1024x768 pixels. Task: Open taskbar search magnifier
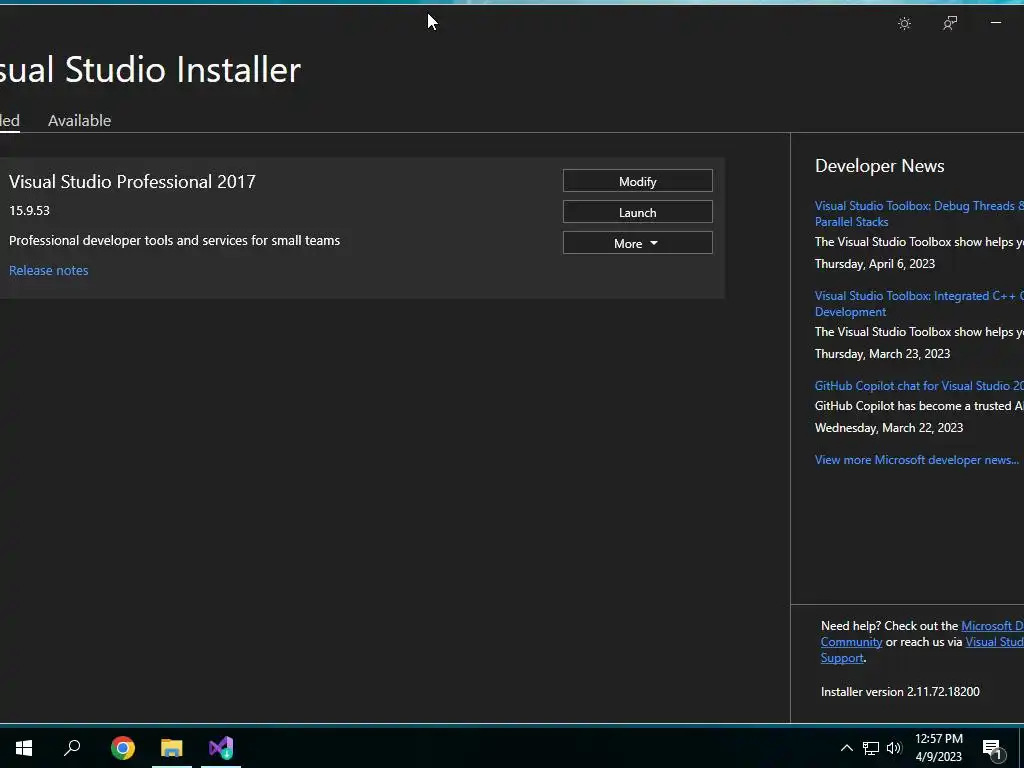click(x=72, y=748)
